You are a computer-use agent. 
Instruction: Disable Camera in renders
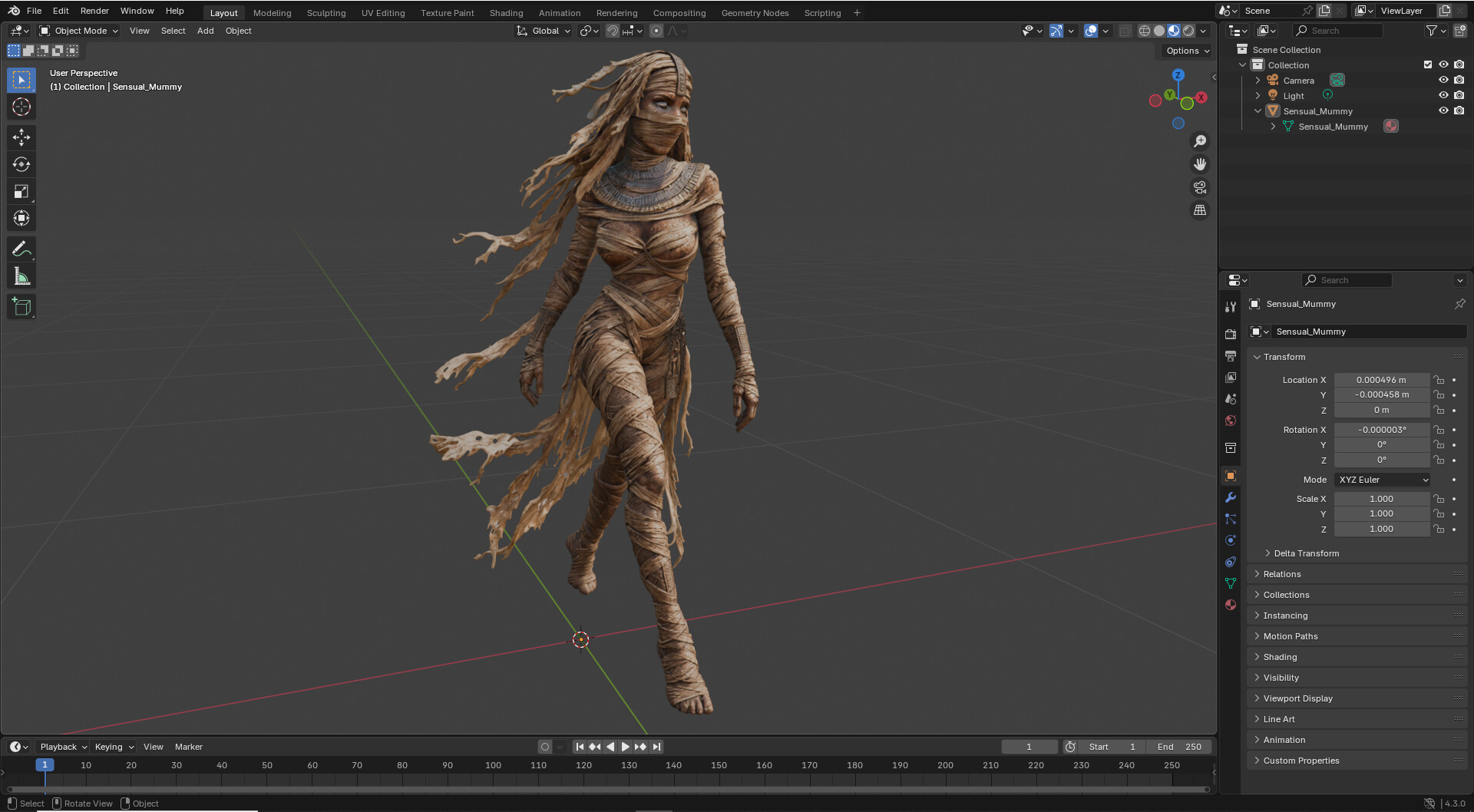(1459, 80)
